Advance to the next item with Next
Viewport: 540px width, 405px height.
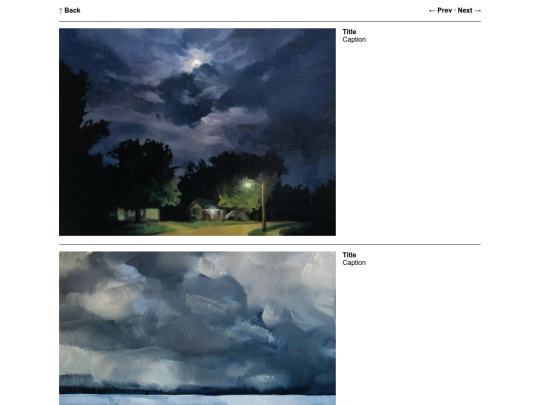pyautogui.click(x=465, y=10)
